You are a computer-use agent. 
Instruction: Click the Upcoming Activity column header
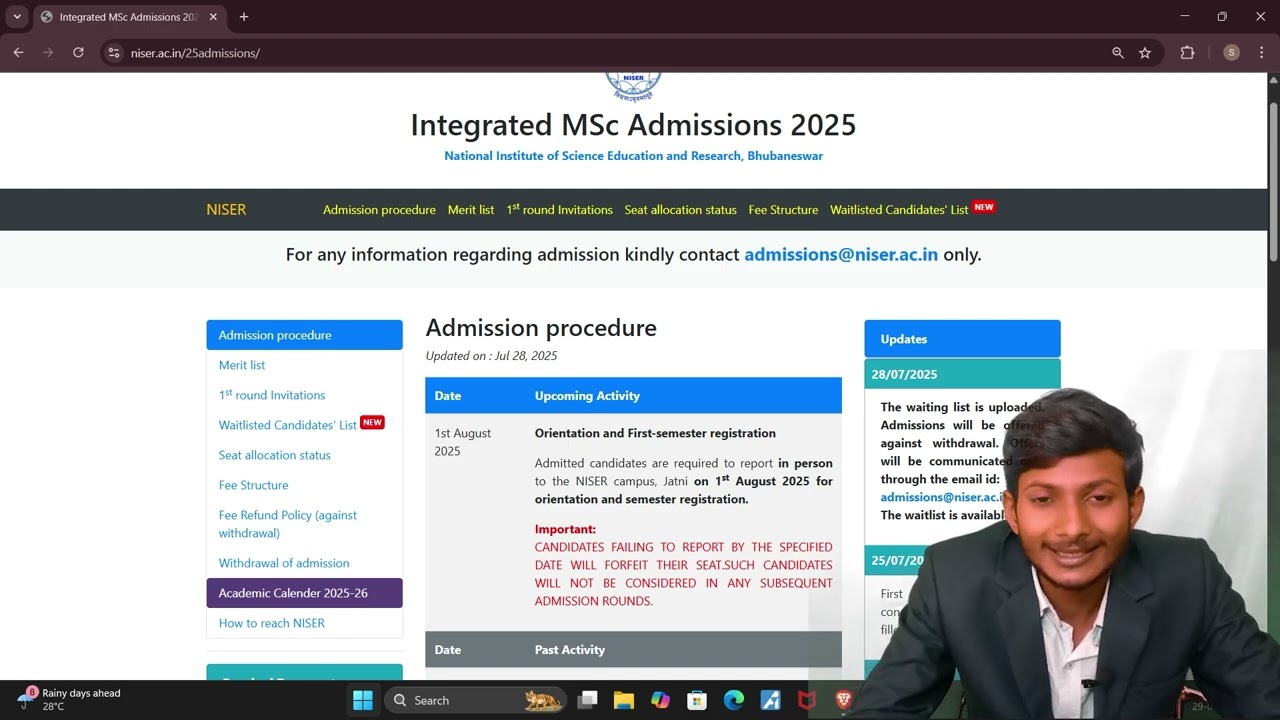coord(587,396)
